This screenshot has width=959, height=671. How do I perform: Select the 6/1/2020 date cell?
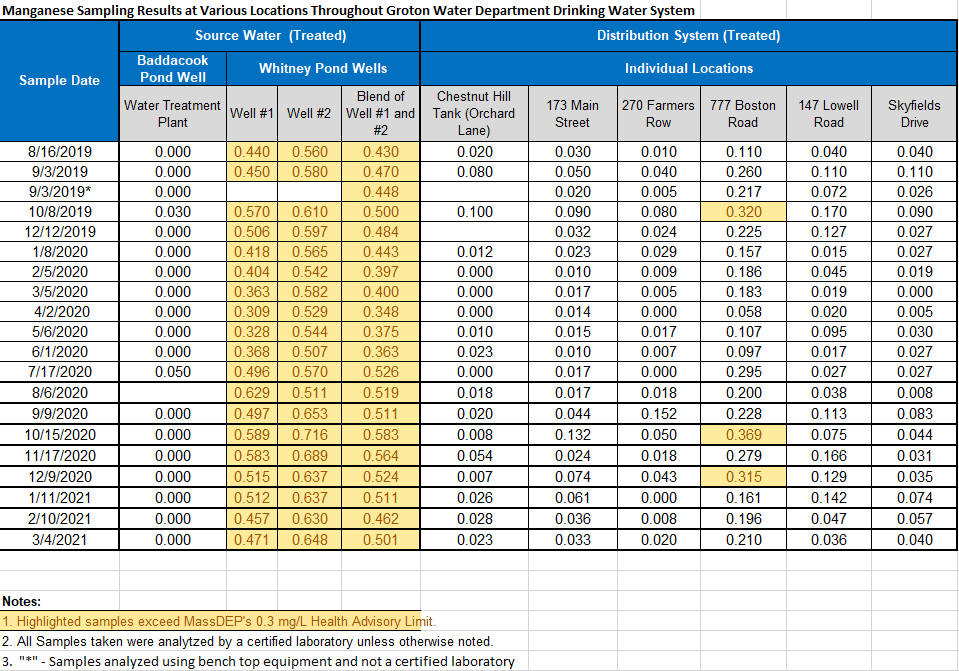(59, 352)
